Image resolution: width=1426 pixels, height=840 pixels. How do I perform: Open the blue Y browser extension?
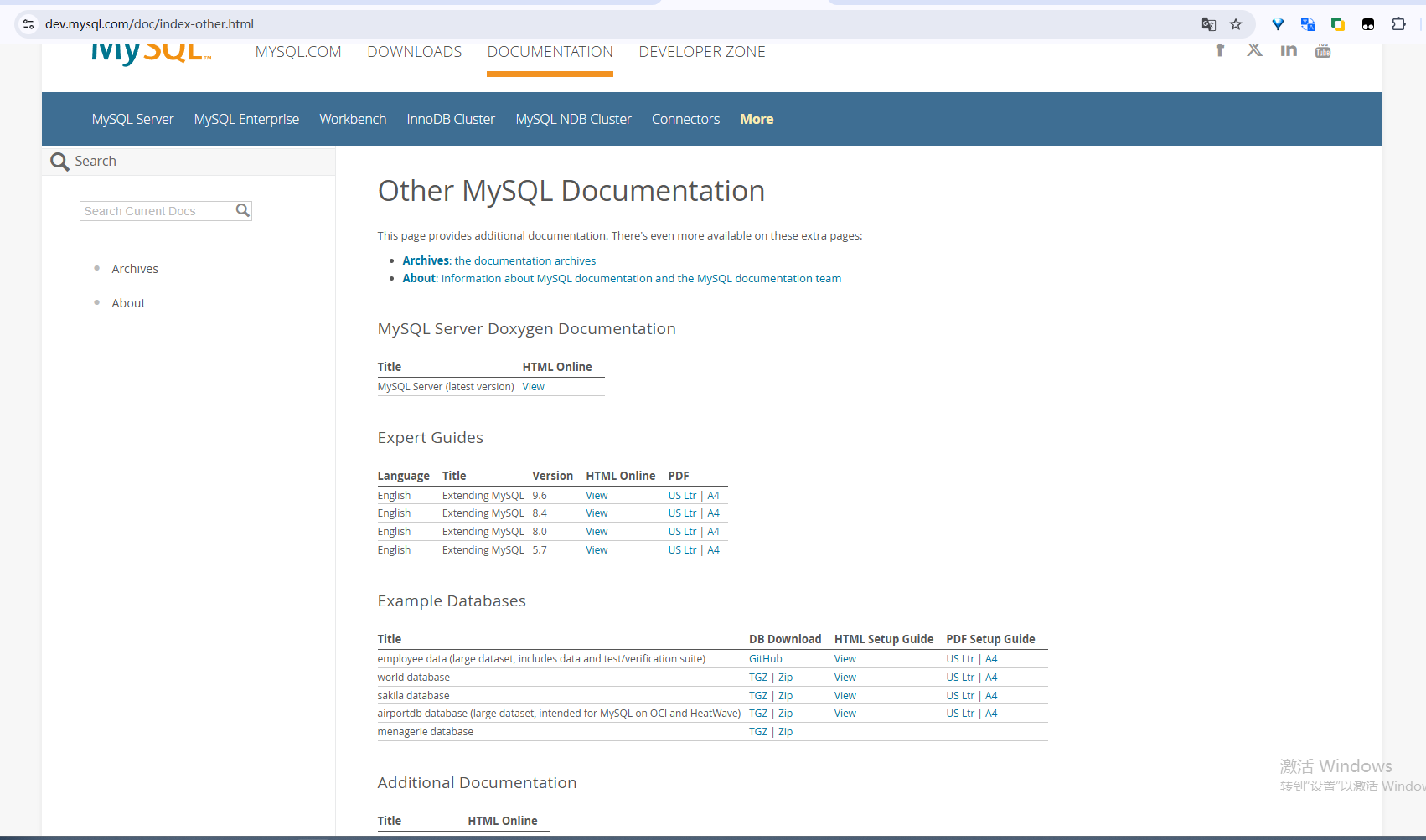[x=1278, y=24]
